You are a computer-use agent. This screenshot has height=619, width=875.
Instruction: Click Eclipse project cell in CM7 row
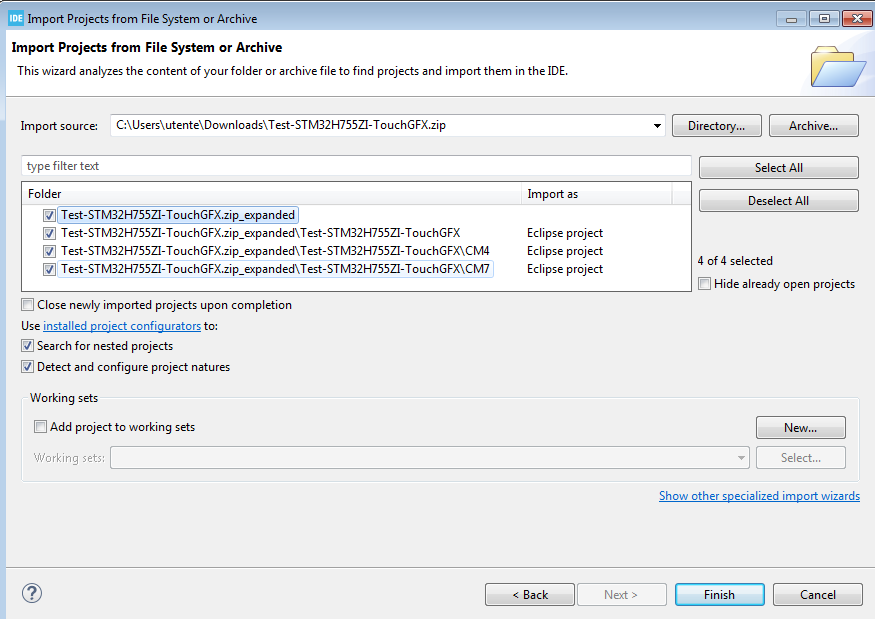565,269
